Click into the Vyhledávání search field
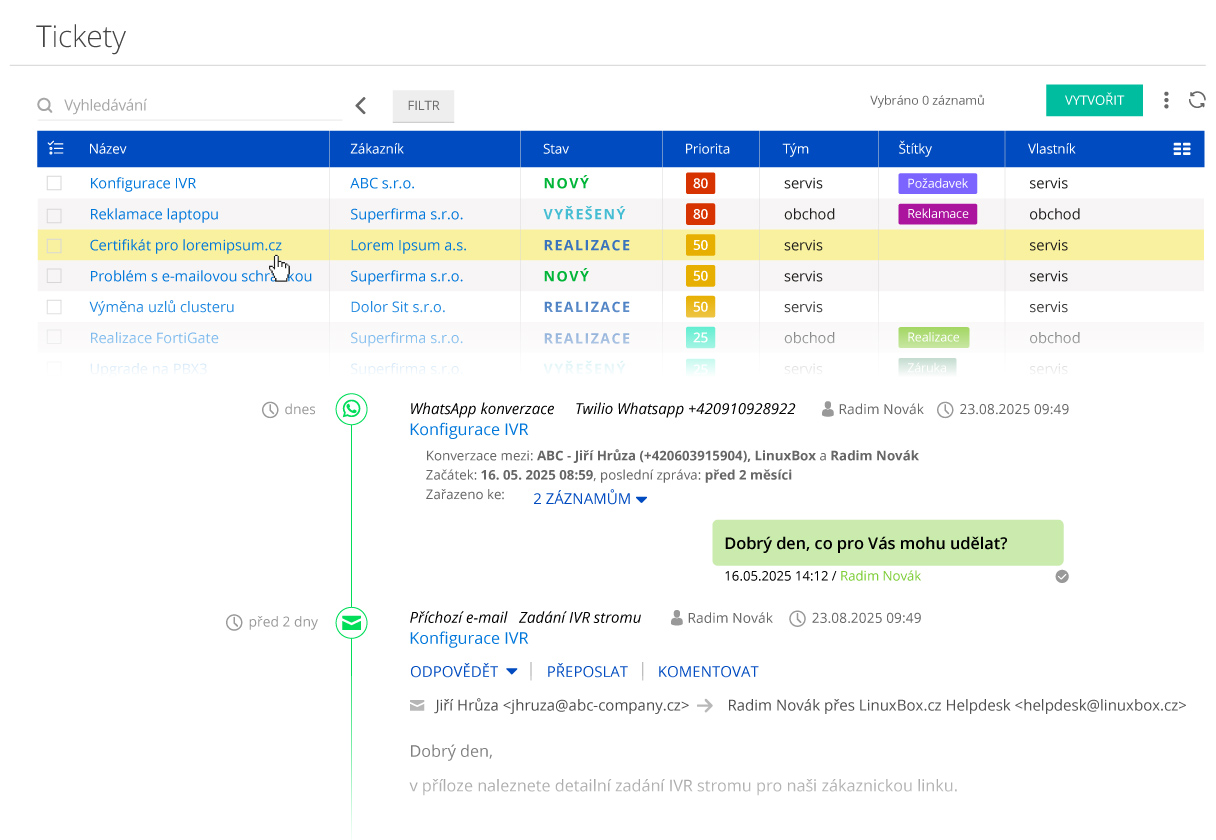The image size is (1216, 840). click(200, 105)
